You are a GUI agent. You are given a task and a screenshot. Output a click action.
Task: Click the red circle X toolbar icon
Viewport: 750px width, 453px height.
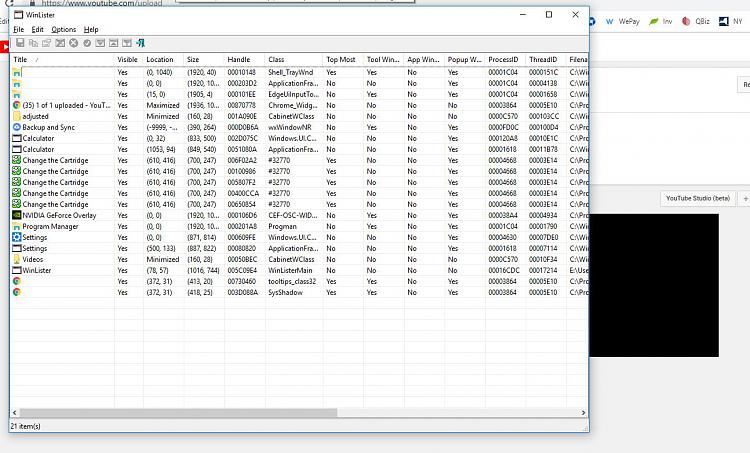[73, 43]
